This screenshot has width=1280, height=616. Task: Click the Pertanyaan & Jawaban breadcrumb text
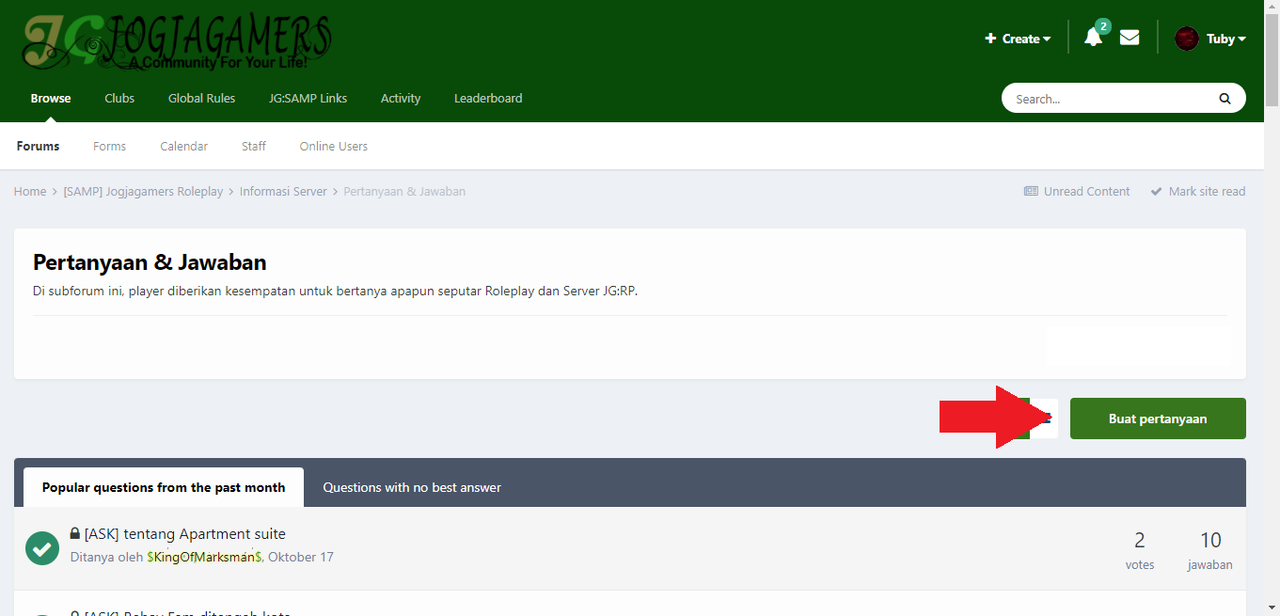coord(405,191)
